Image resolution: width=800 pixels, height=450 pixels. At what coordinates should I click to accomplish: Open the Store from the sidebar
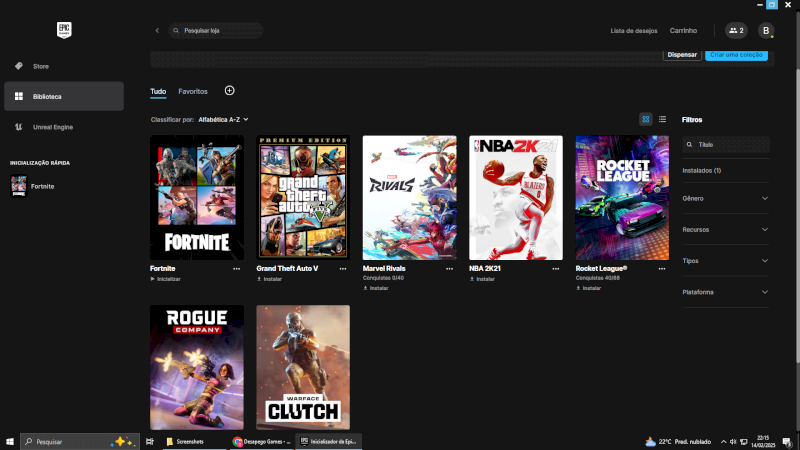40,66
